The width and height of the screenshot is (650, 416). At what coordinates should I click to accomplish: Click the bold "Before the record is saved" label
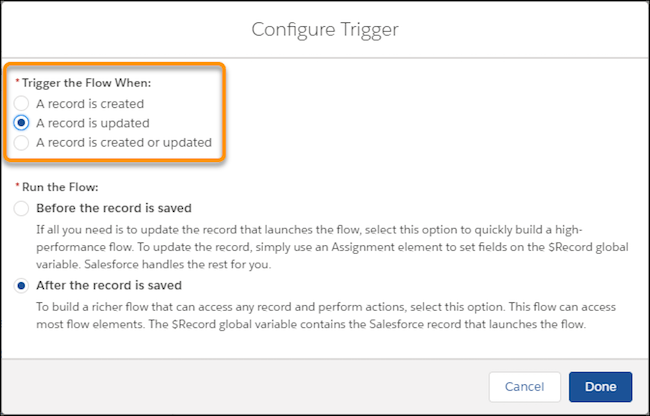tap(113, 208)
